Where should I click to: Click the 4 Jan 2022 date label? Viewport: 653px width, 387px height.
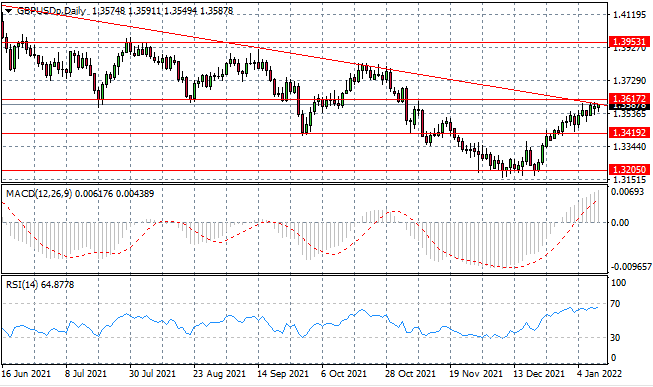599,374
